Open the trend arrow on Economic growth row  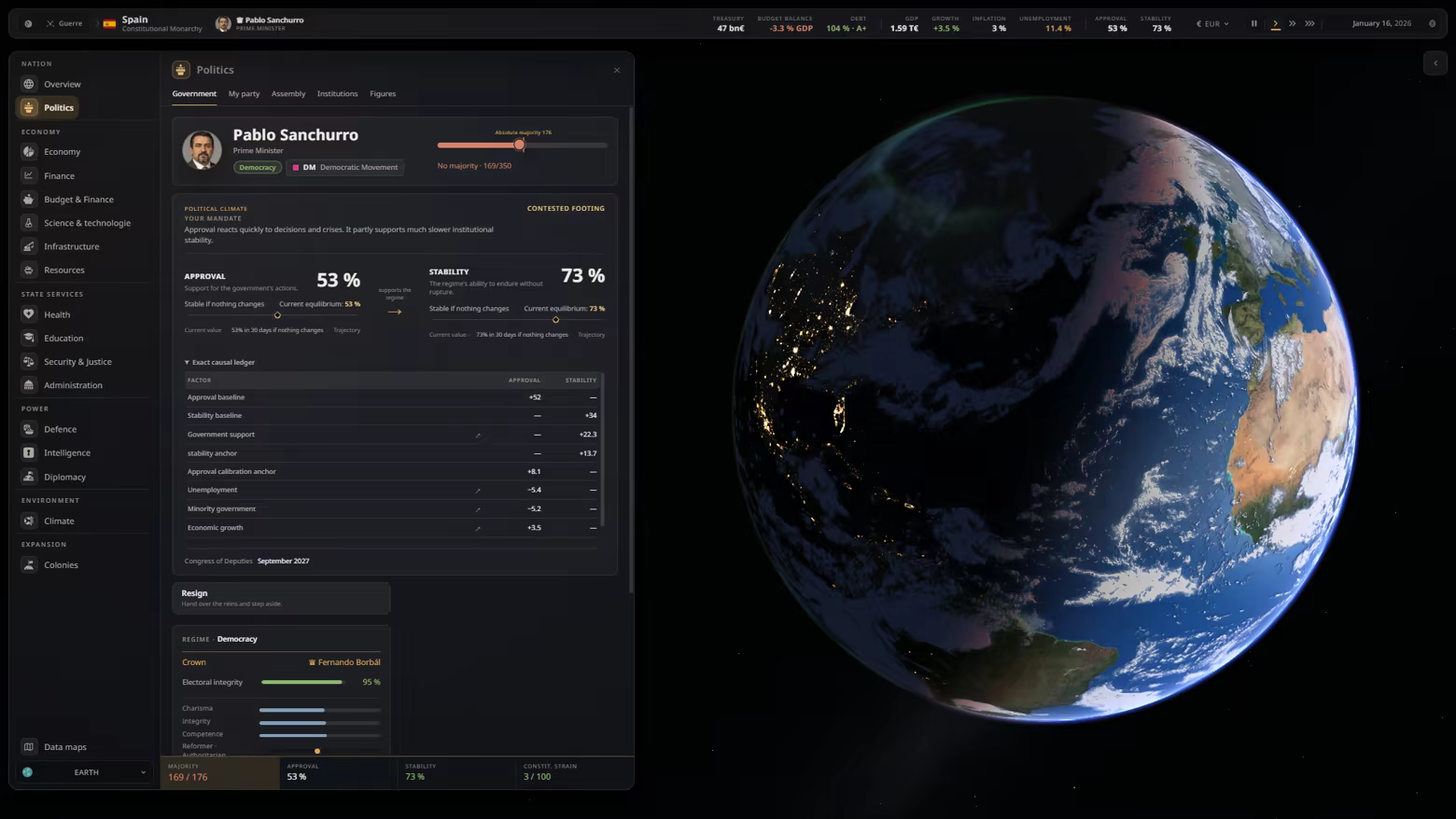coord(478,528)
